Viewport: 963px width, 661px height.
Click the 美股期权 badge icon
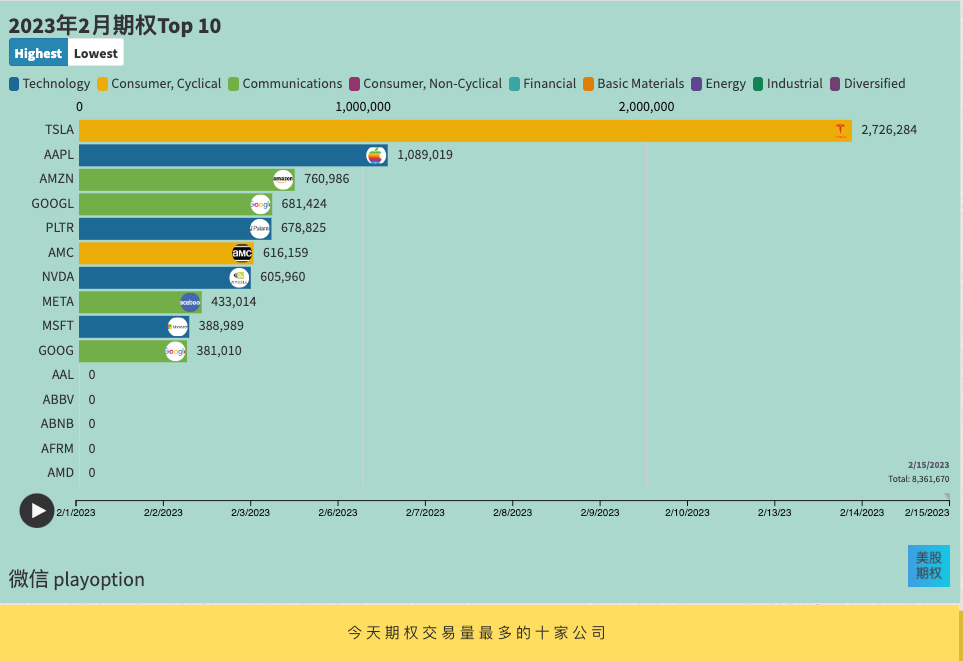(x=929, y=566)
